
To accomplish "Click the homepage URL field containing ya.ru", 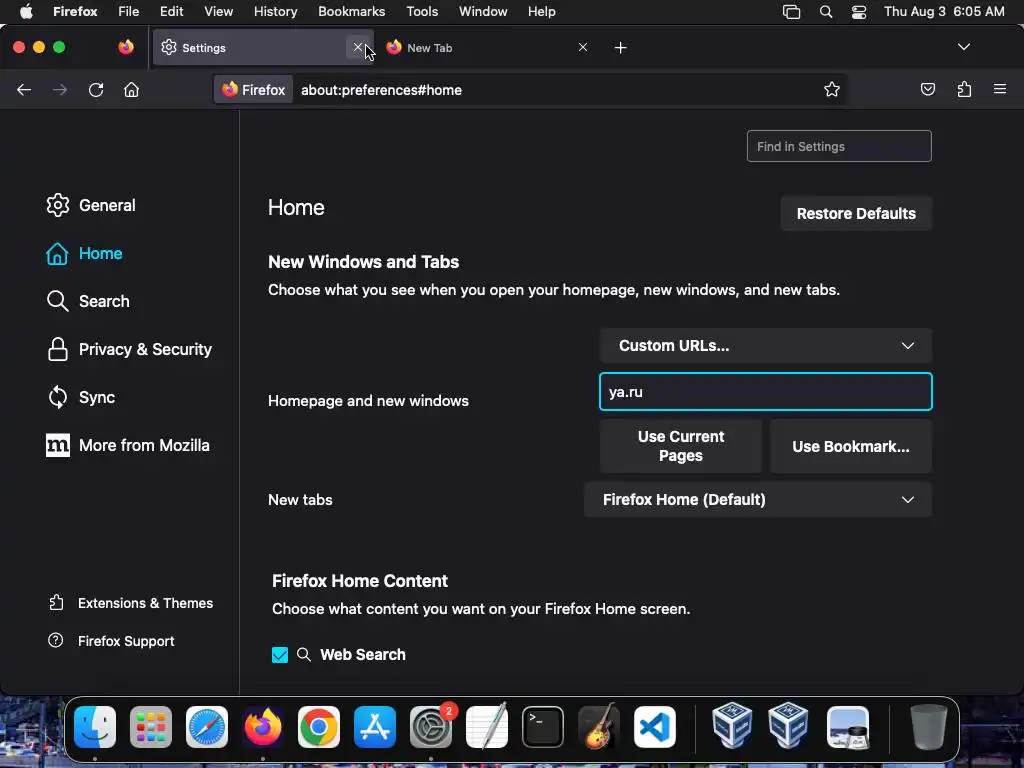I will pos(765,392).
